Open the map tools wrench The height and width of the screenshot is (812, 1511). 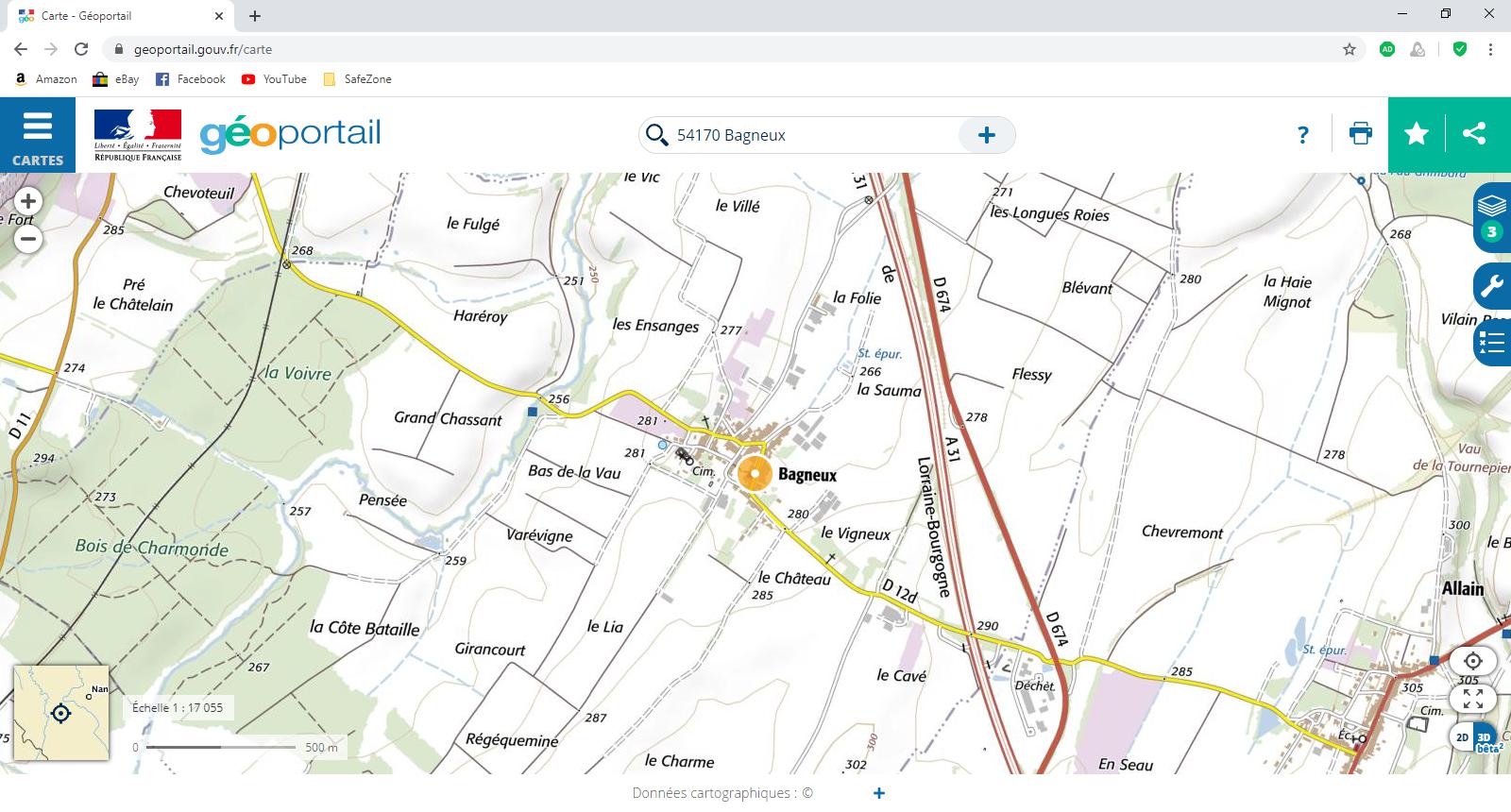tap(1492, 286)
